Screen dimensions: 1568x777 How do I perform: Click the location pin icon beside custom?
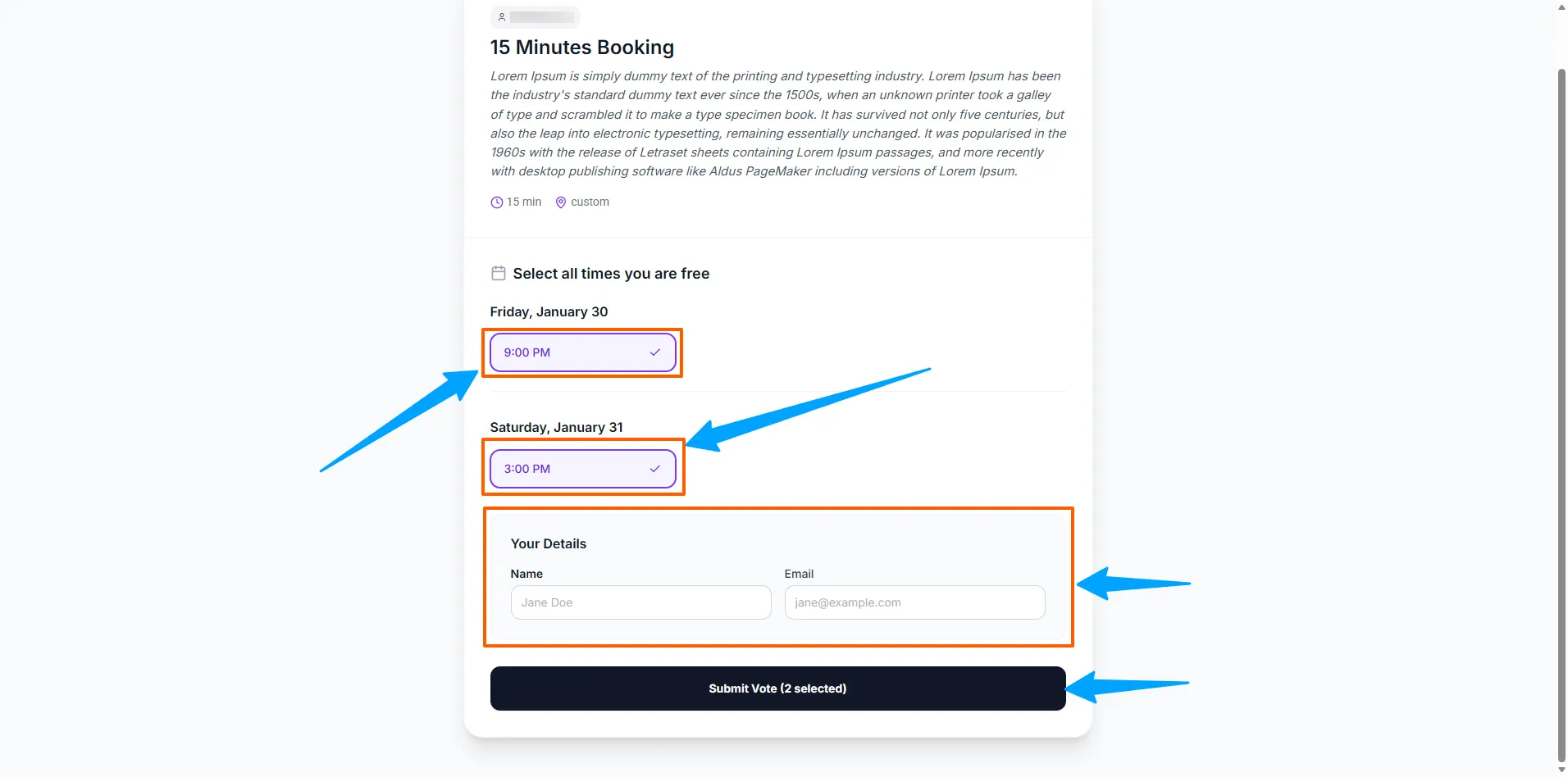click(561, 202)
